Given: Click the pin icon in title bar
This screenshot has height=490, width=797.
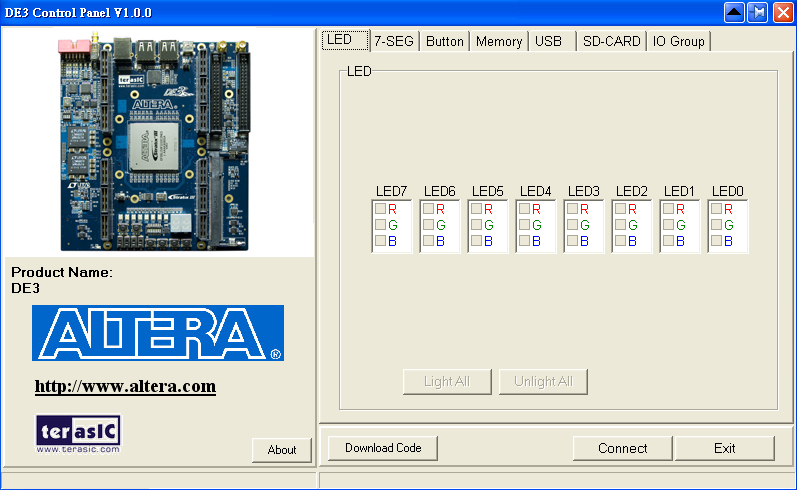Looking at the screenshot, I should click(758, 12).
